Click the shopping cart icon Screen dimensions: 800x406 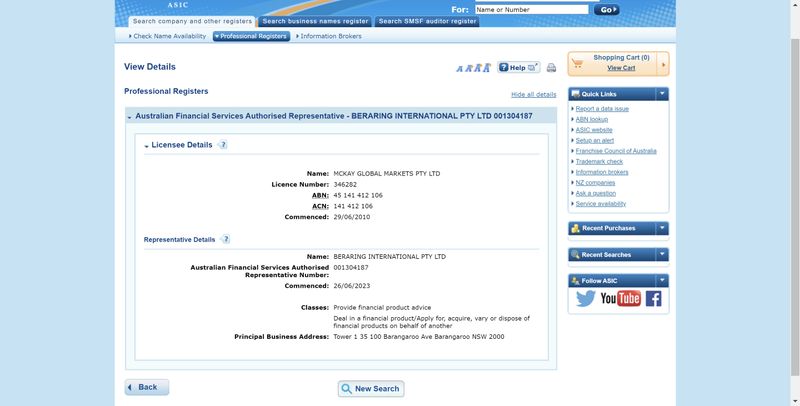coord(577,63)
